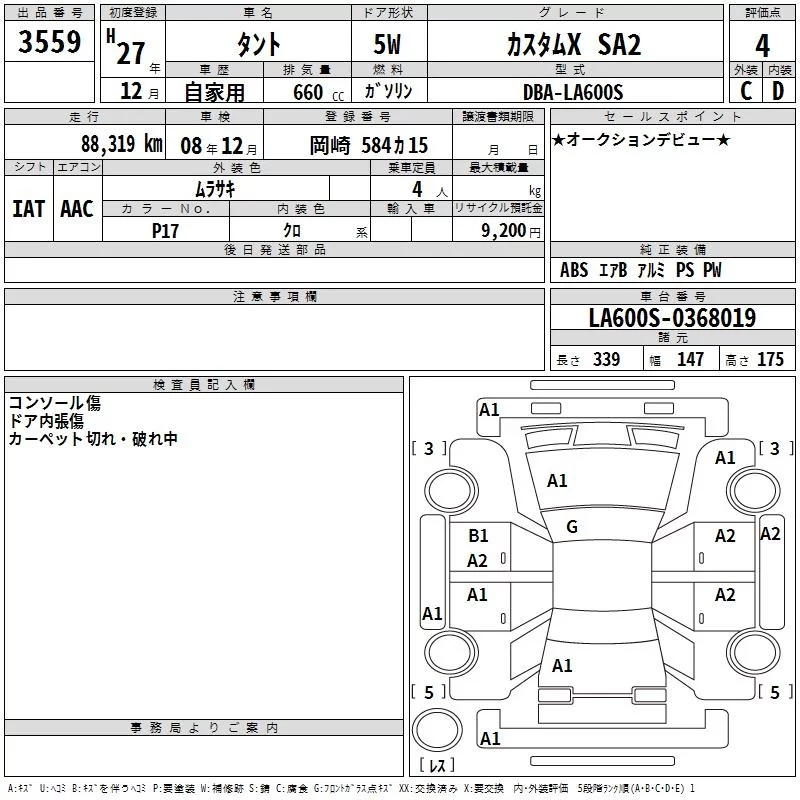Select the mileage 88,319 km
Screen dimensions: 800x800
tap(122, 144)
